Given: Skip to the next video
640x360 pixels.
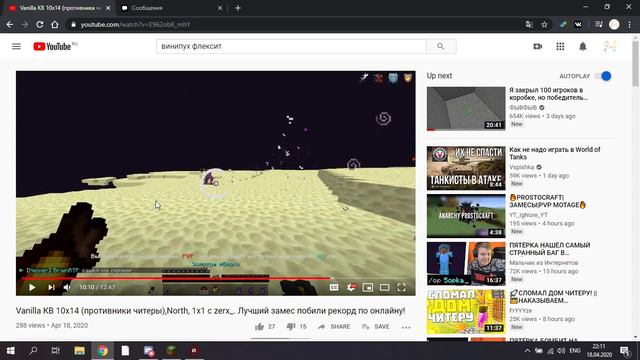Looking at the screenshot, I should click(x=51, y=287).
